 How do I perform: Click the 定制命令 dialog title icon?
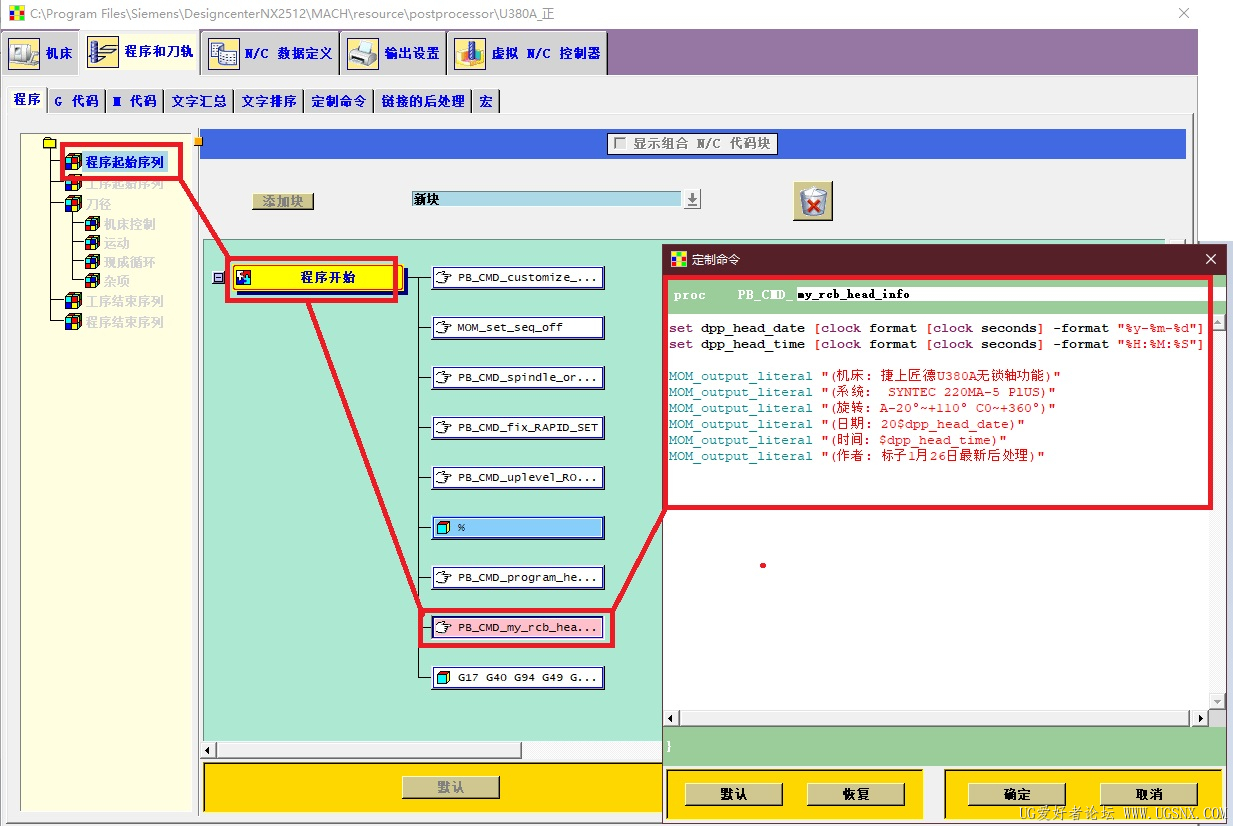(x=679, y=259)
